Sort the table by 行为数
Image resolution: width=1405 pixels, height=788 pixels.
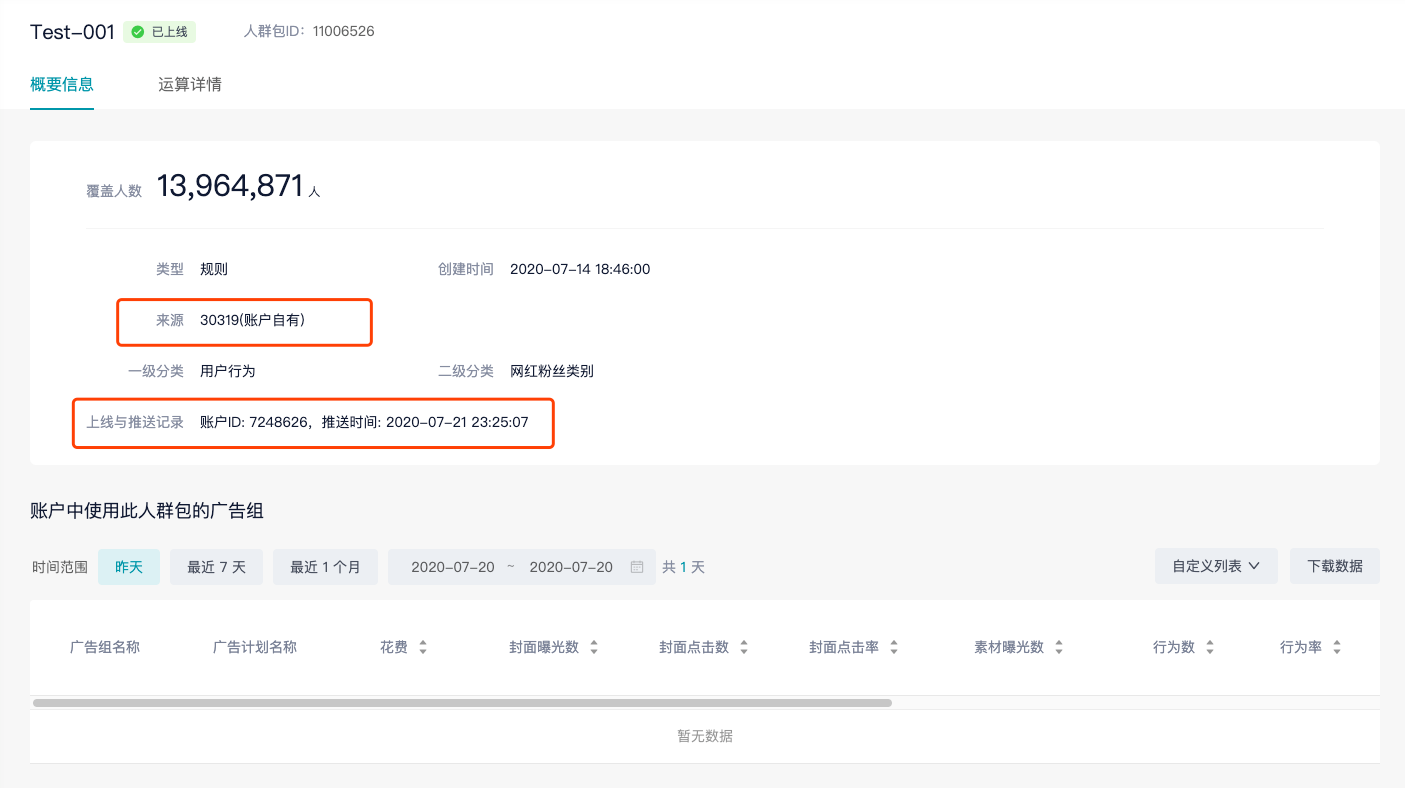tap(1210, 648)
